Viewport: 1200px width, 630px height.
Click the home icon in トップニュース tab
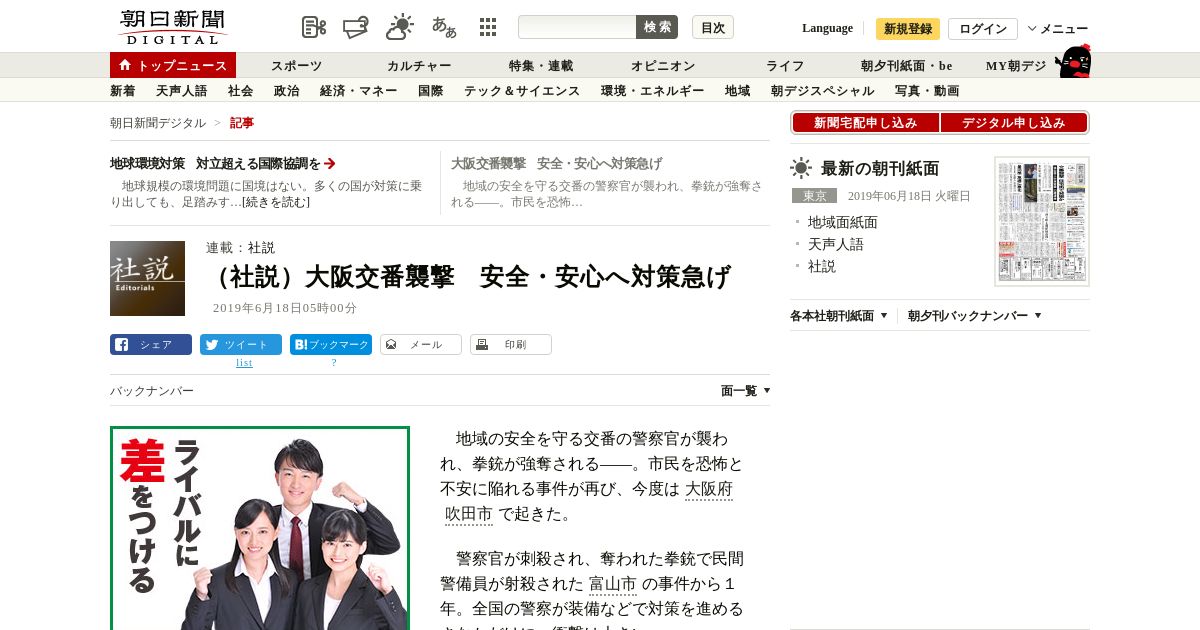pos(125,65)
